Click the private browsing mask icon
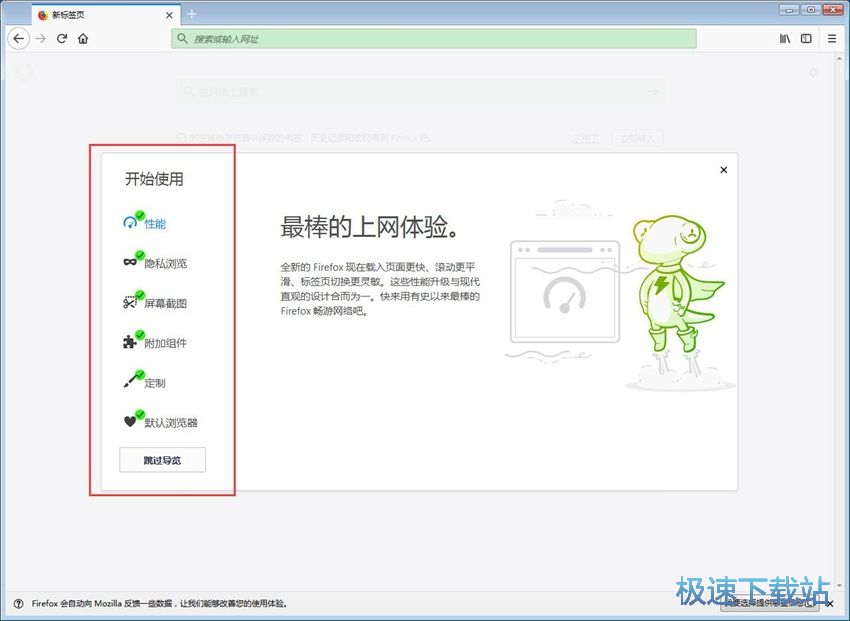This screenshot has height=621, width=850. (x=130, y=262)
